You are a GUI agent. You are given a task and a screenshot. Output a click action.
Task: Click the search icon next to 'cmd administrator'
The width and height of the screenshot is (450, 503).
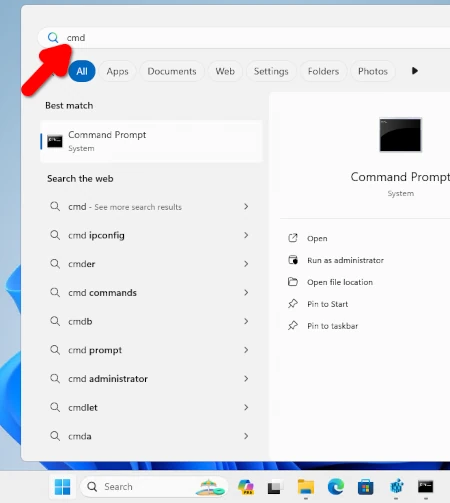pyautogui.click(x=55, y=378)
